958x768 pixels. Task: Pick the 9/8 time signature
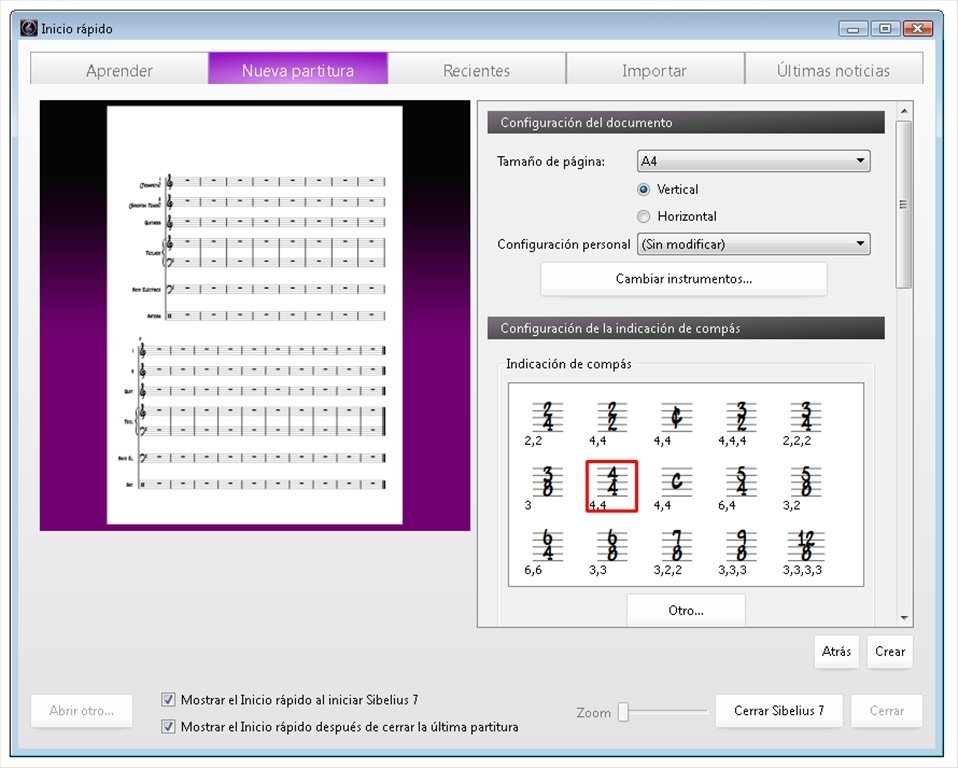[x=741, y=546]
